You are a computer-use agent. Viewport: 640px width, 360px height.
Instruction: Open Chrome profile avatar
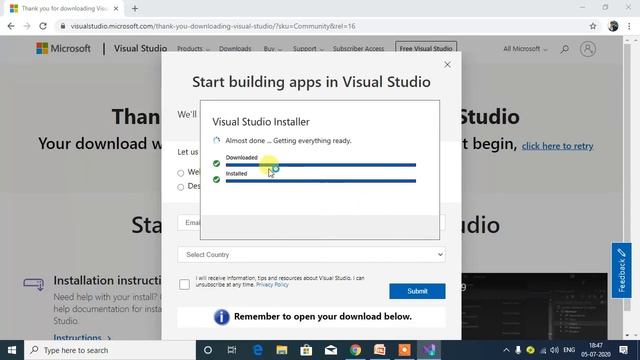coord(613,26)
